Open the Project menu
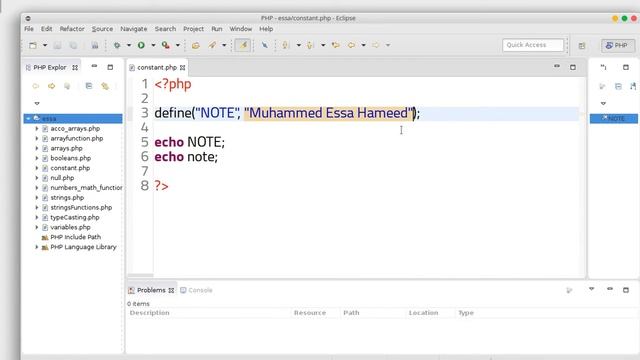Screen dimensions: 640x360 click(x=193, y=29)
